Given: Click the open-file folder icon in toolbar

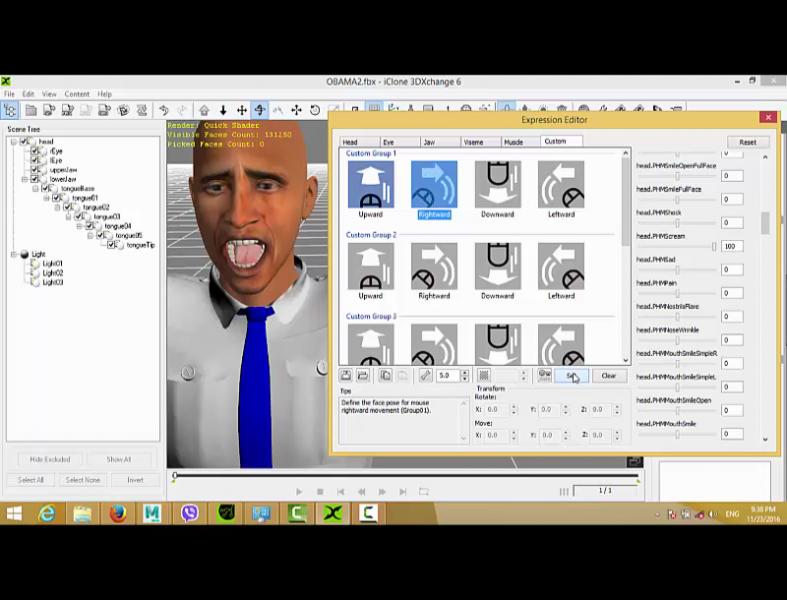Looking at the screenshot, I should pos(31,110).
